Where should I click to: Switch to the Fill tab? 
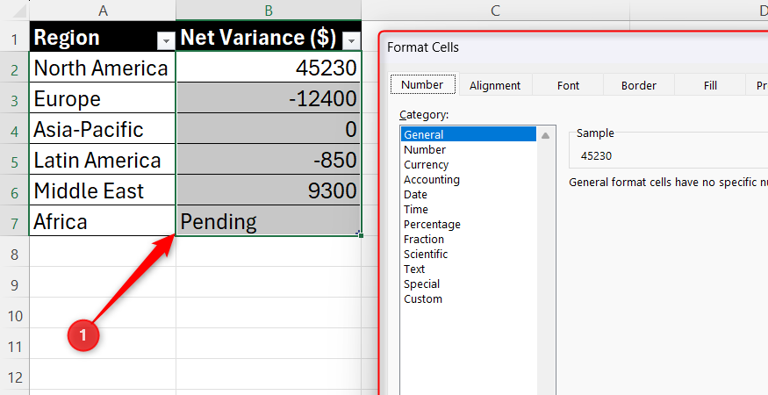(x=710, y=85)
